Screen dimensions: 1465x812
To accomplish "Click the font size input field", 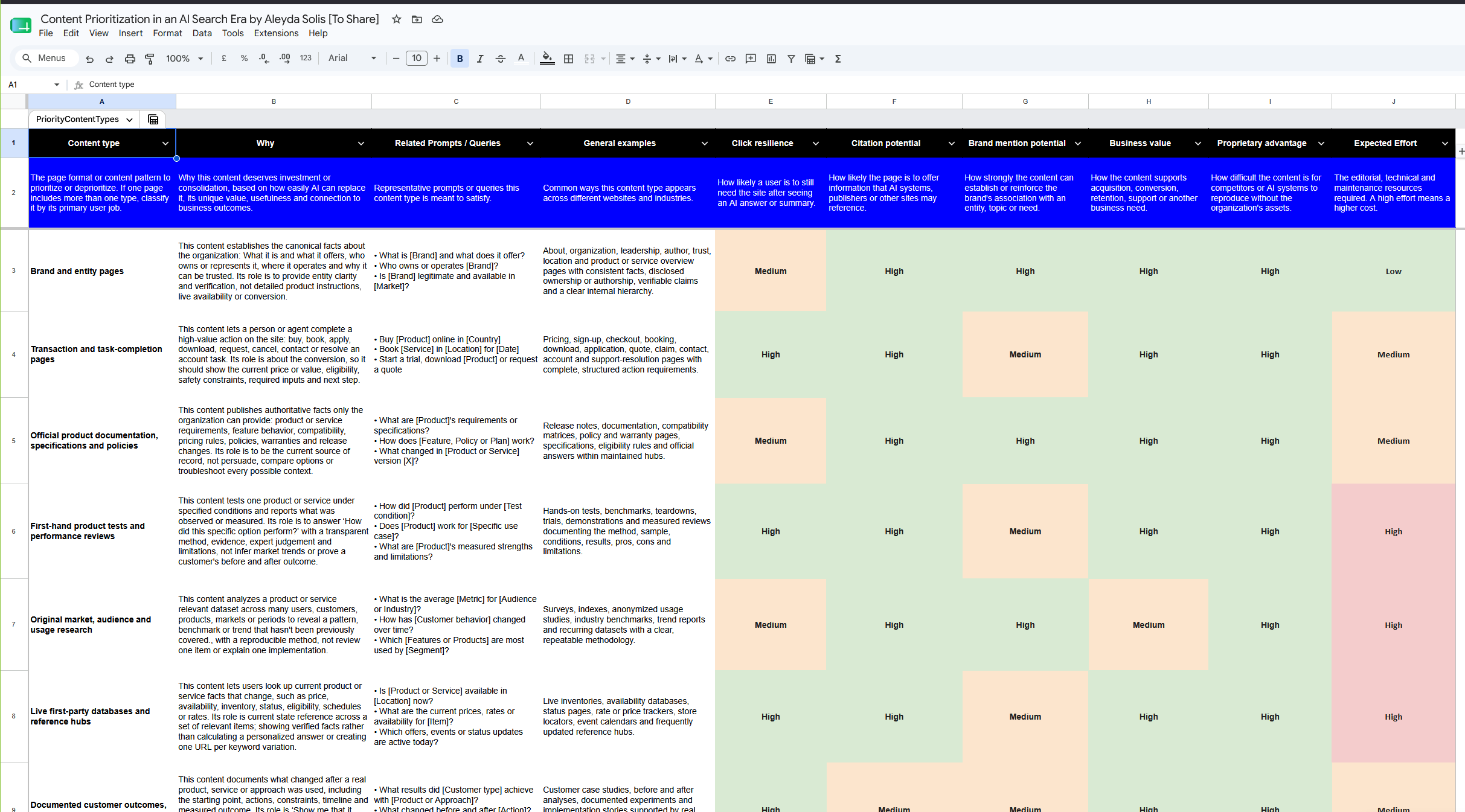I will point(416,59).
